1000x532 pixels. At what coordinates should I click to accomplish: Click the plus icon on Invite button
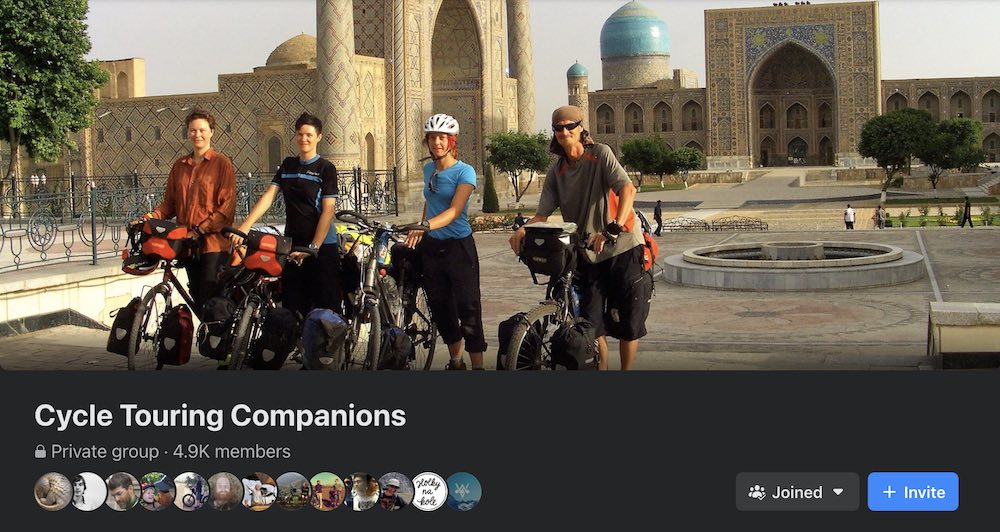[889, 492]
